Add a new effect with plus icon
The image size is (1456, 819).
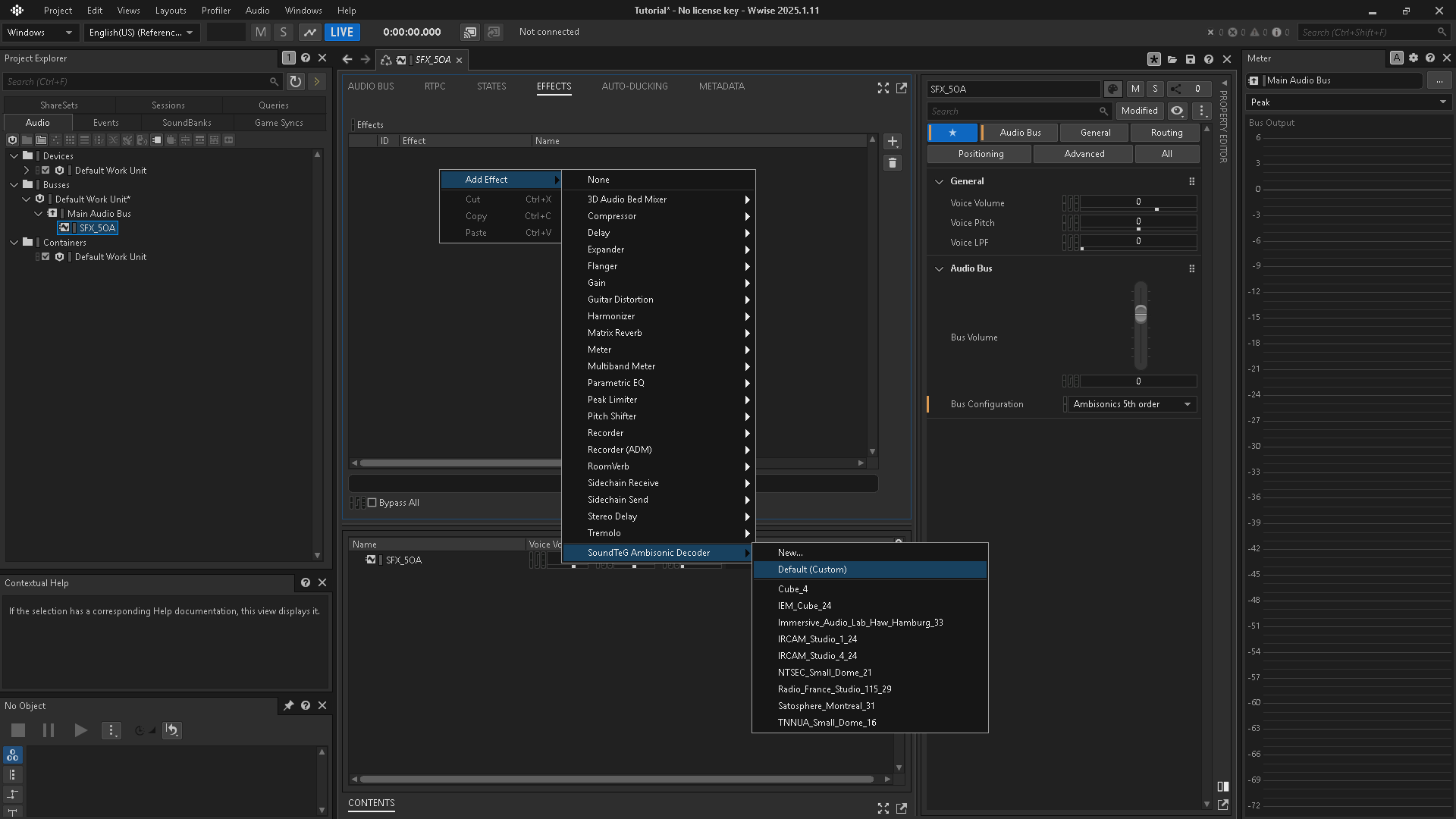[893, 142]
